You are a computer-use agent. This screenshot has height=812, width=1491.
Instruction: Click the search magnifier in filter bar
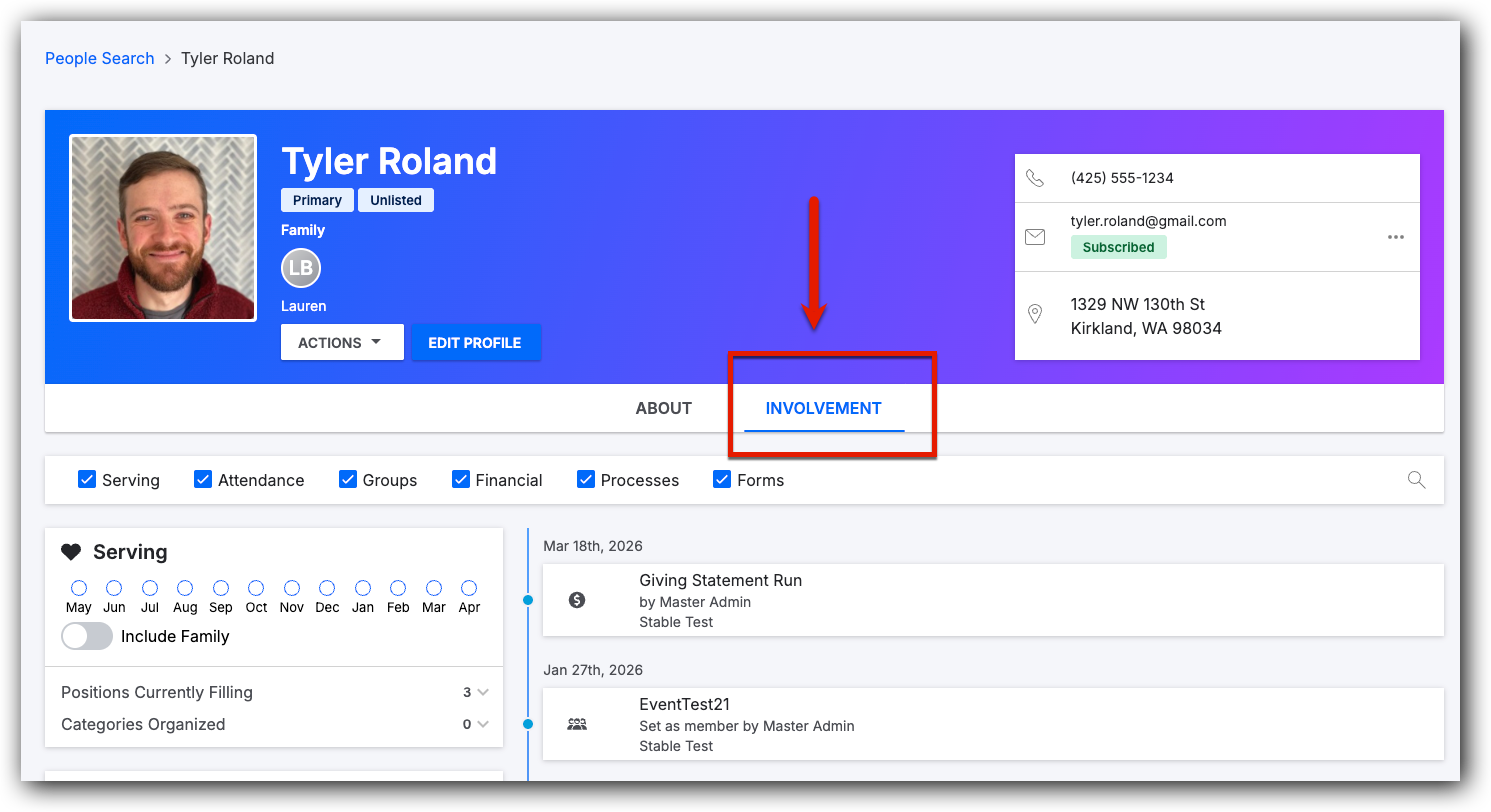tap(1416, 480)
